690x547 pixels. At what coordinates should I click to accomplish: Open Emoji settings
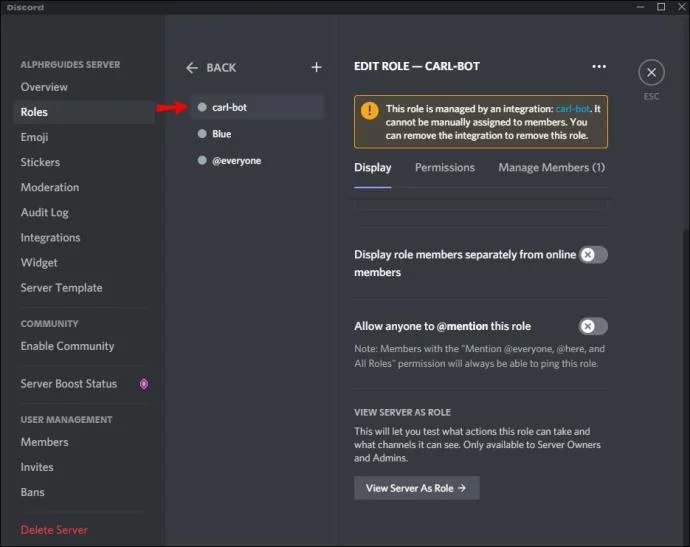click(x=34, y=137)
